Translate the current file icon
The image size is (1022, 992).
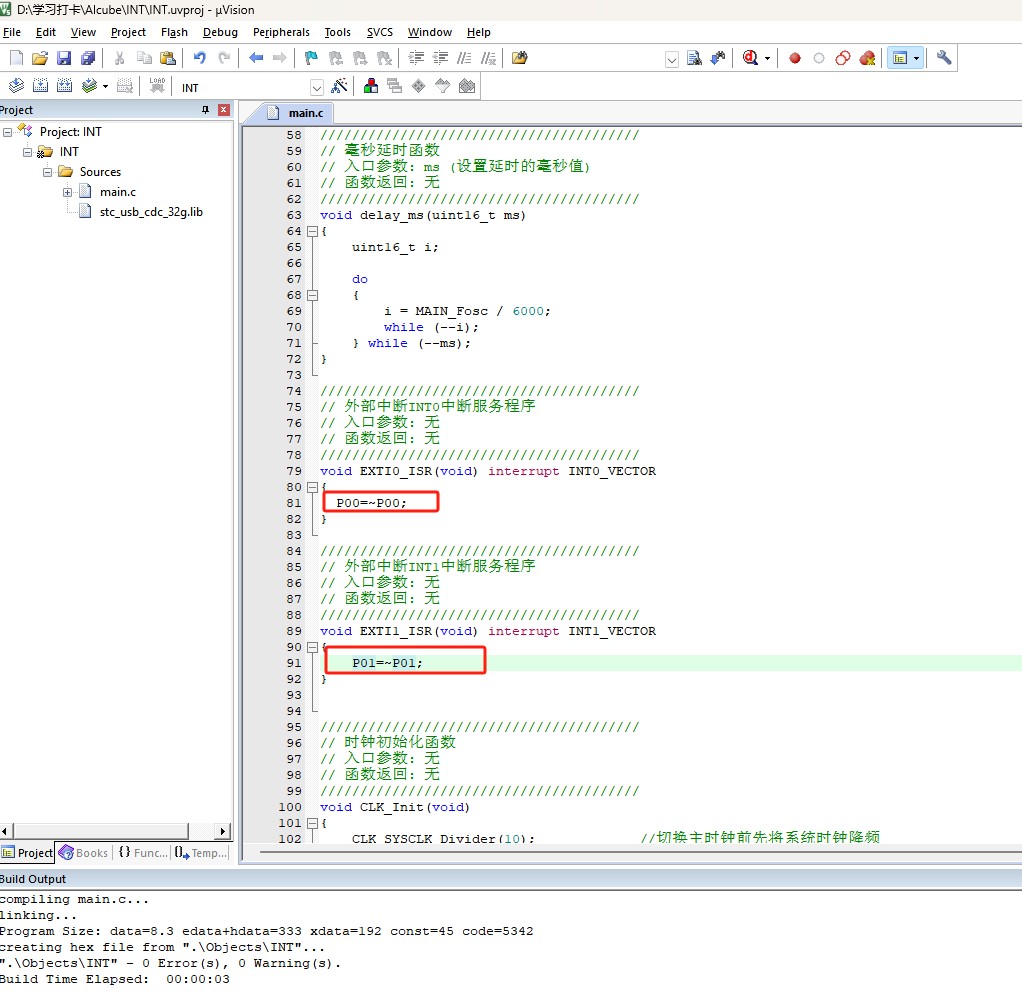(x=16, y=86)
